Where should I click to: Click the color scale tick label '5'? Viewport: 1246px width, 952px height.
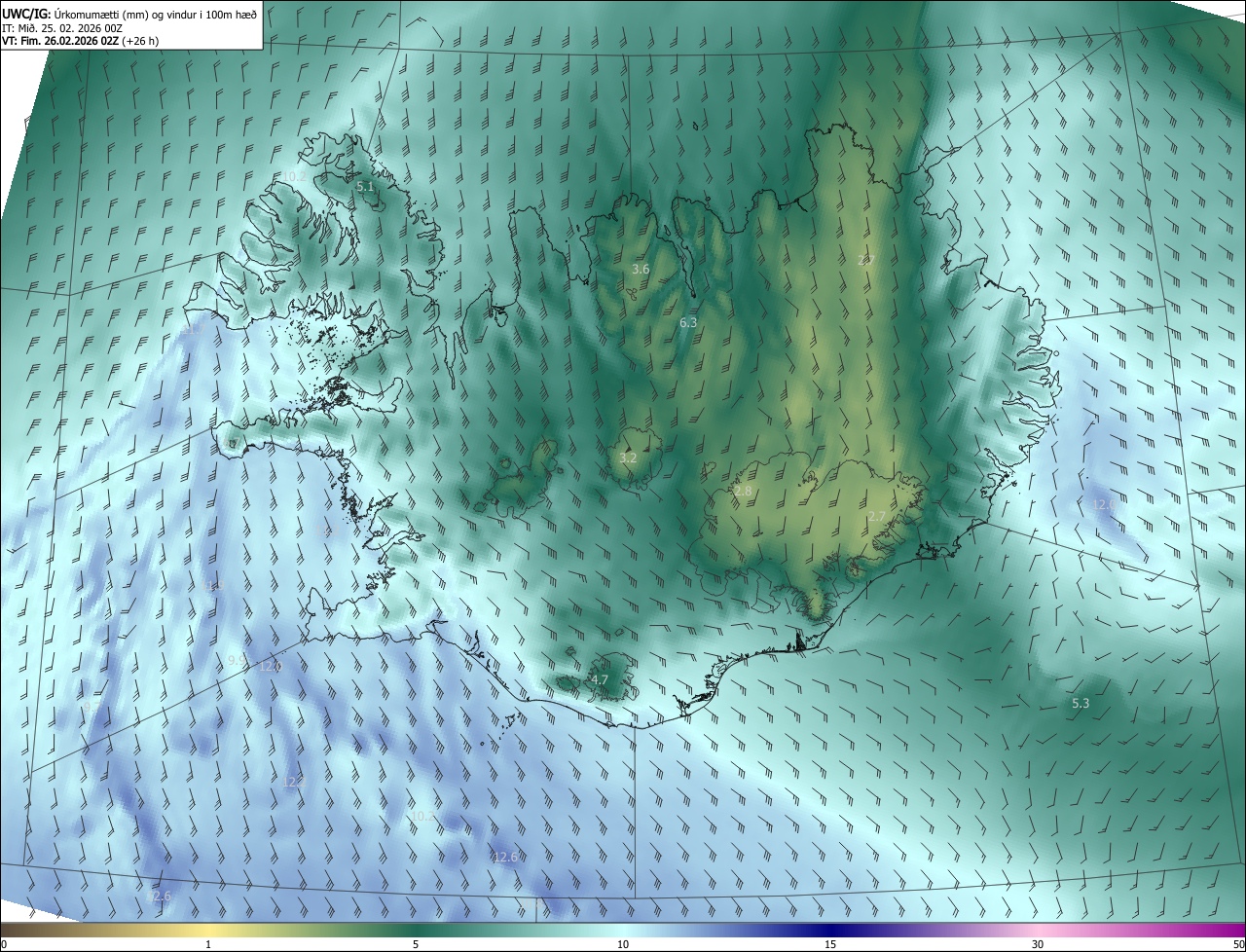(x=416, y=944)
